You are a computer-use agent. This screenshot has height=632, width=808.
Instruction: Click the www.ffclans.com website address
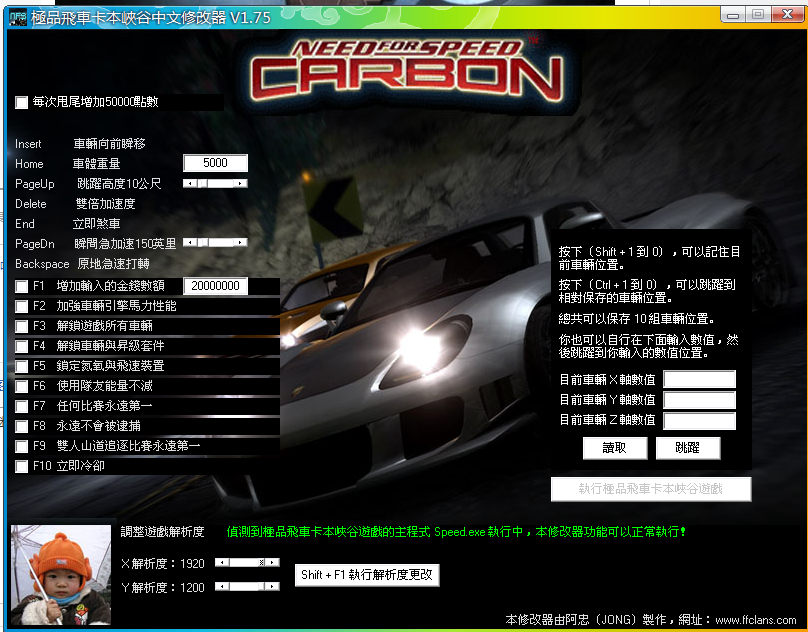[x=755, y=620]
